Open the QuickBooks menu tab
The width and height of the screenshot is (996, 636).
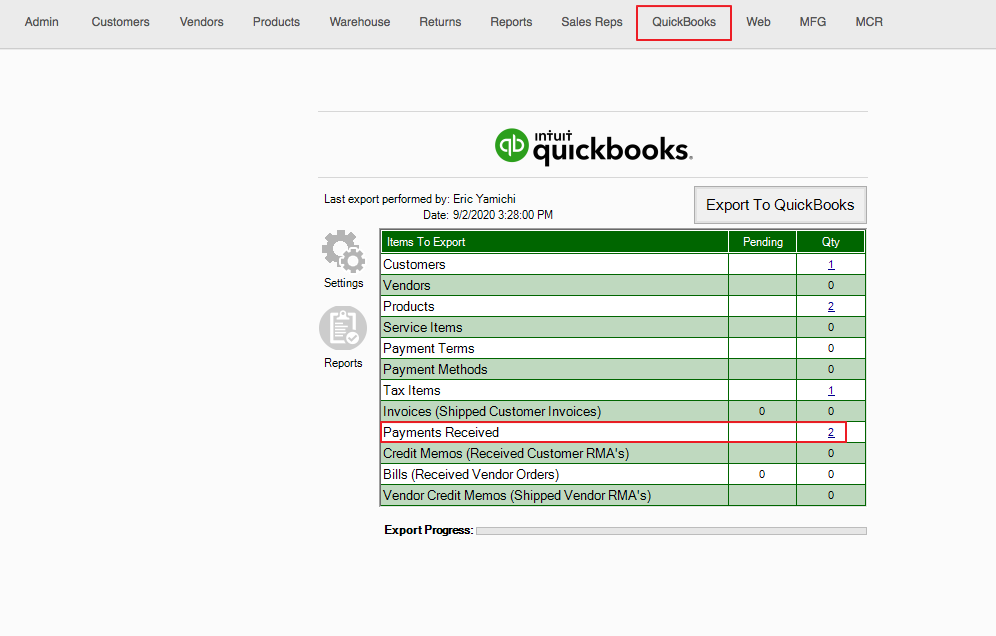(x=684, y=22)
